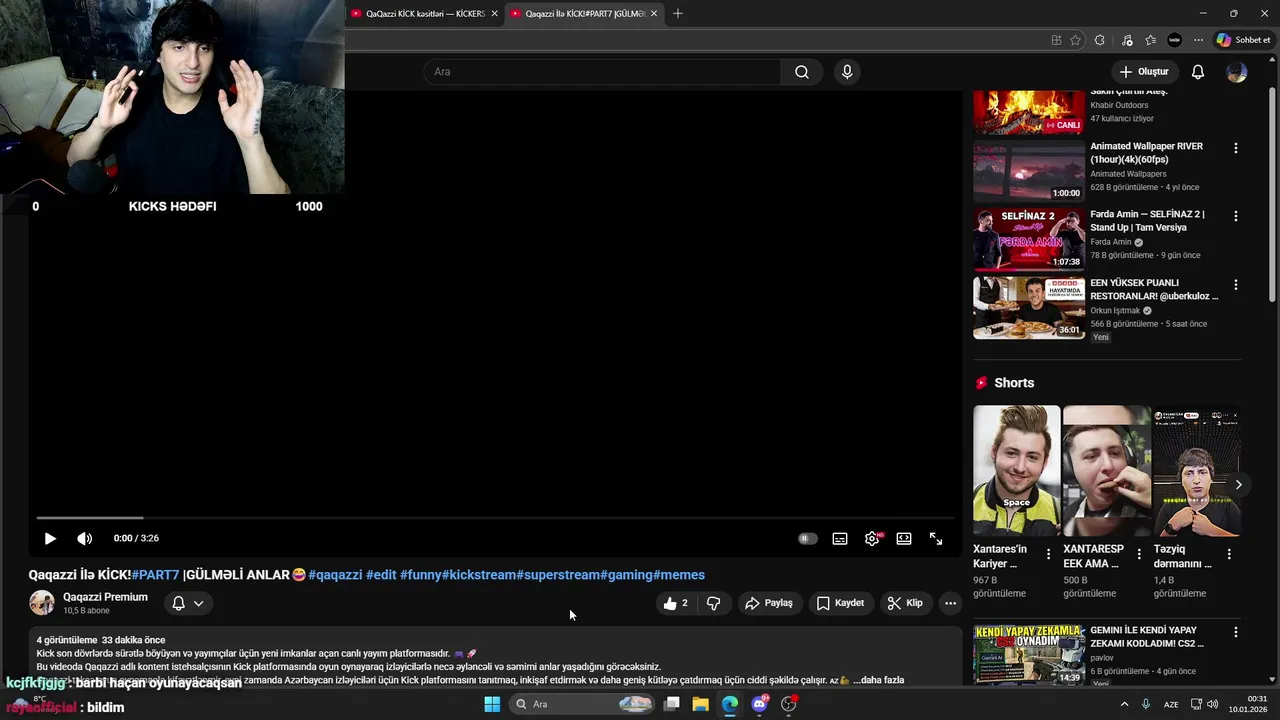This screenshot has height=720, width=1280.
Task: Open the player settings gear
Action: pos(872,538)
